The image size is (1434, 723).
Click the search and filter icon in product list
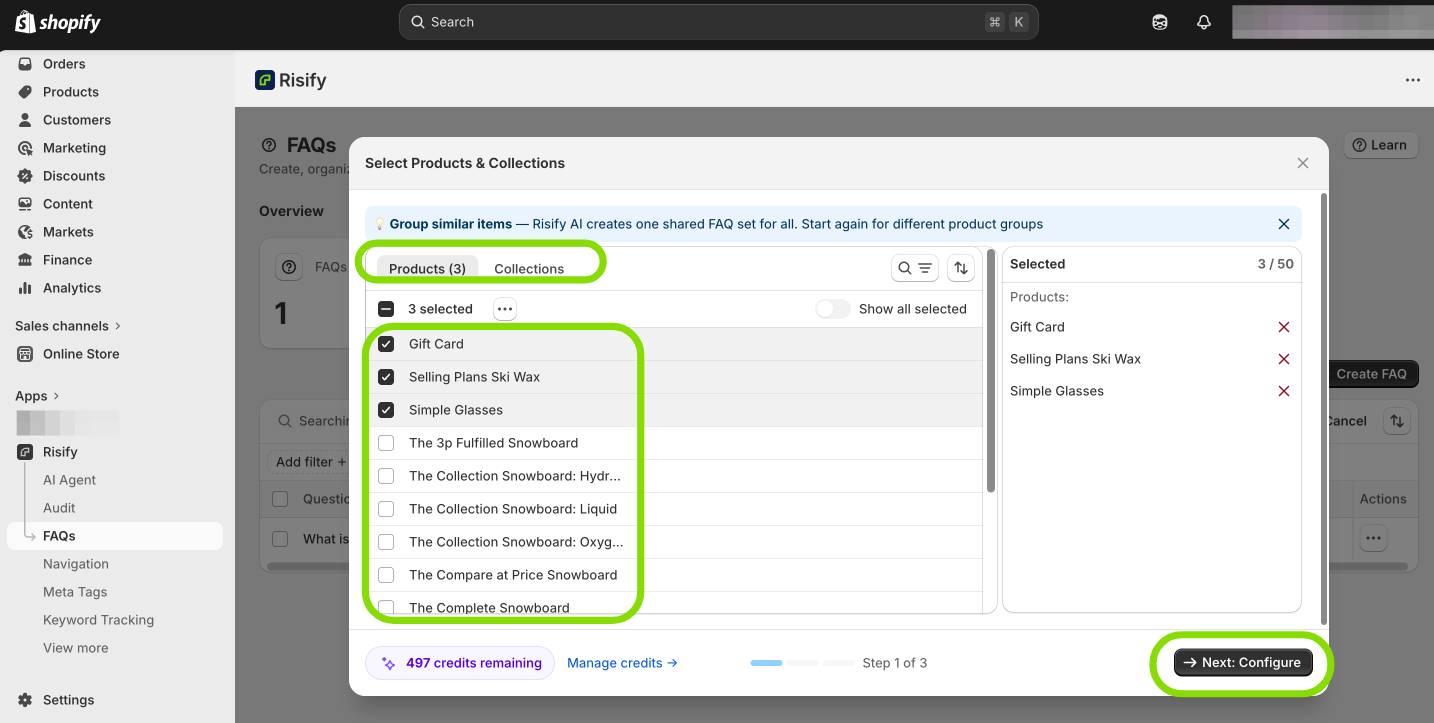914,268
